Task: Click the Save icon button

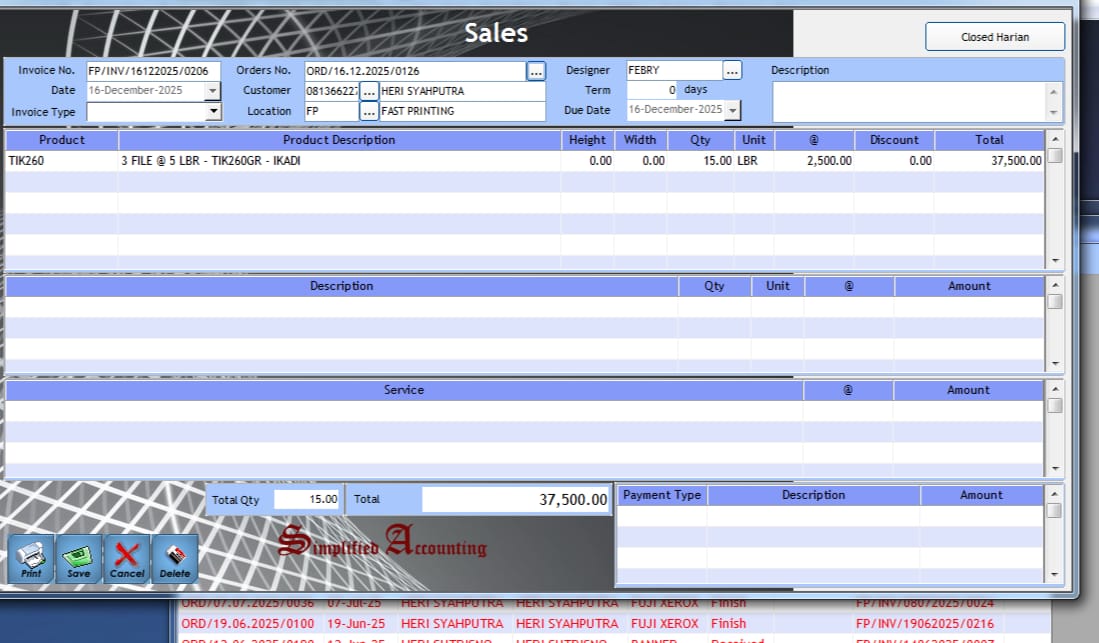Action: [79, 557]
